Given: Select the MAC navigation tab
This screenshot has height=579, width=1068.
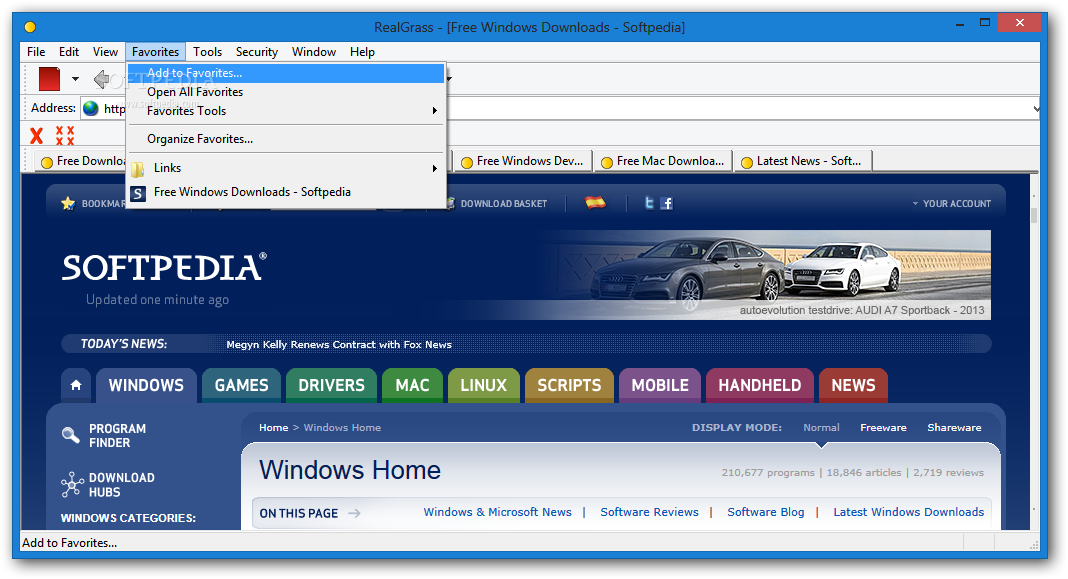Looking at the screenshot, I should point(412,386).
